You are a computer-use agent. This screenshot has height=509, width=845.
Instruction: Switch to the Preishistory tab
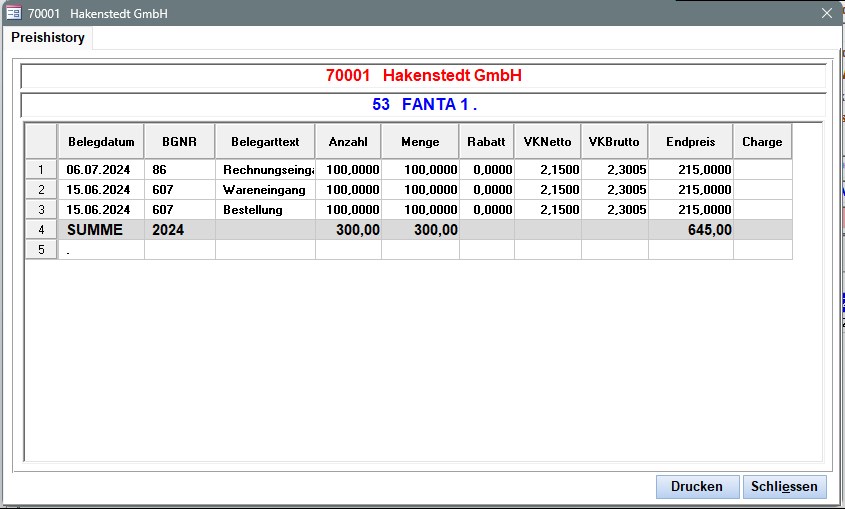tap(48, 38)
